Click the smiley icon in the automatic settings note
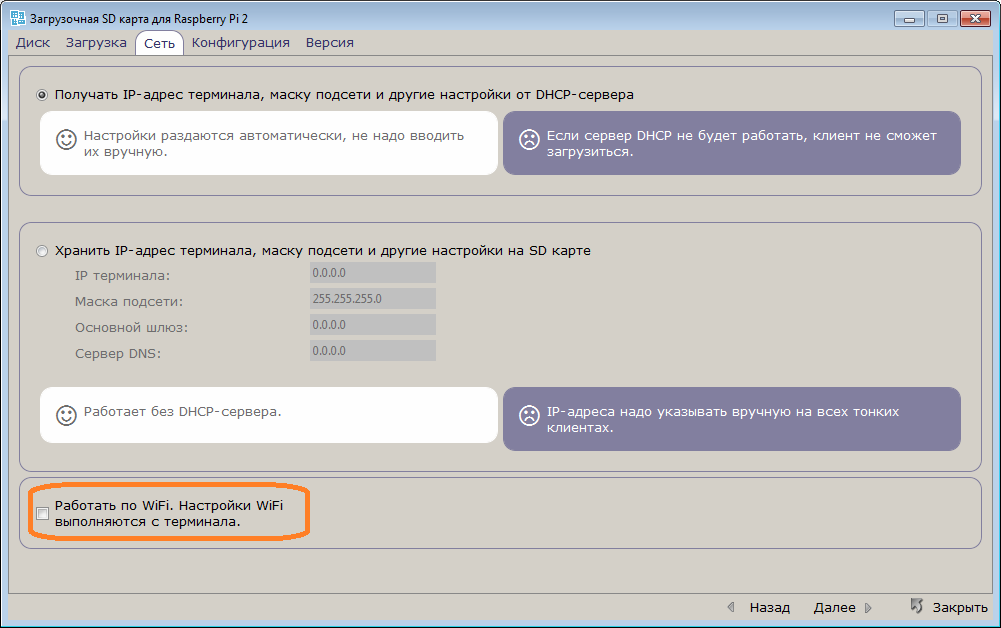This screenshot has width=1001, height=628. click(x=64, y=142)
